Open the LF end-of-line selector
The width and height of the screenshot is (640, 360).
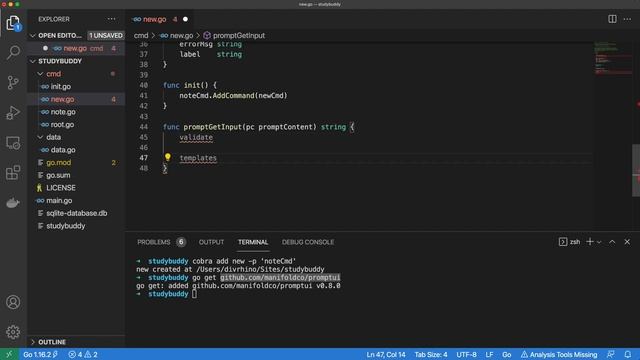tap(489, 354)
